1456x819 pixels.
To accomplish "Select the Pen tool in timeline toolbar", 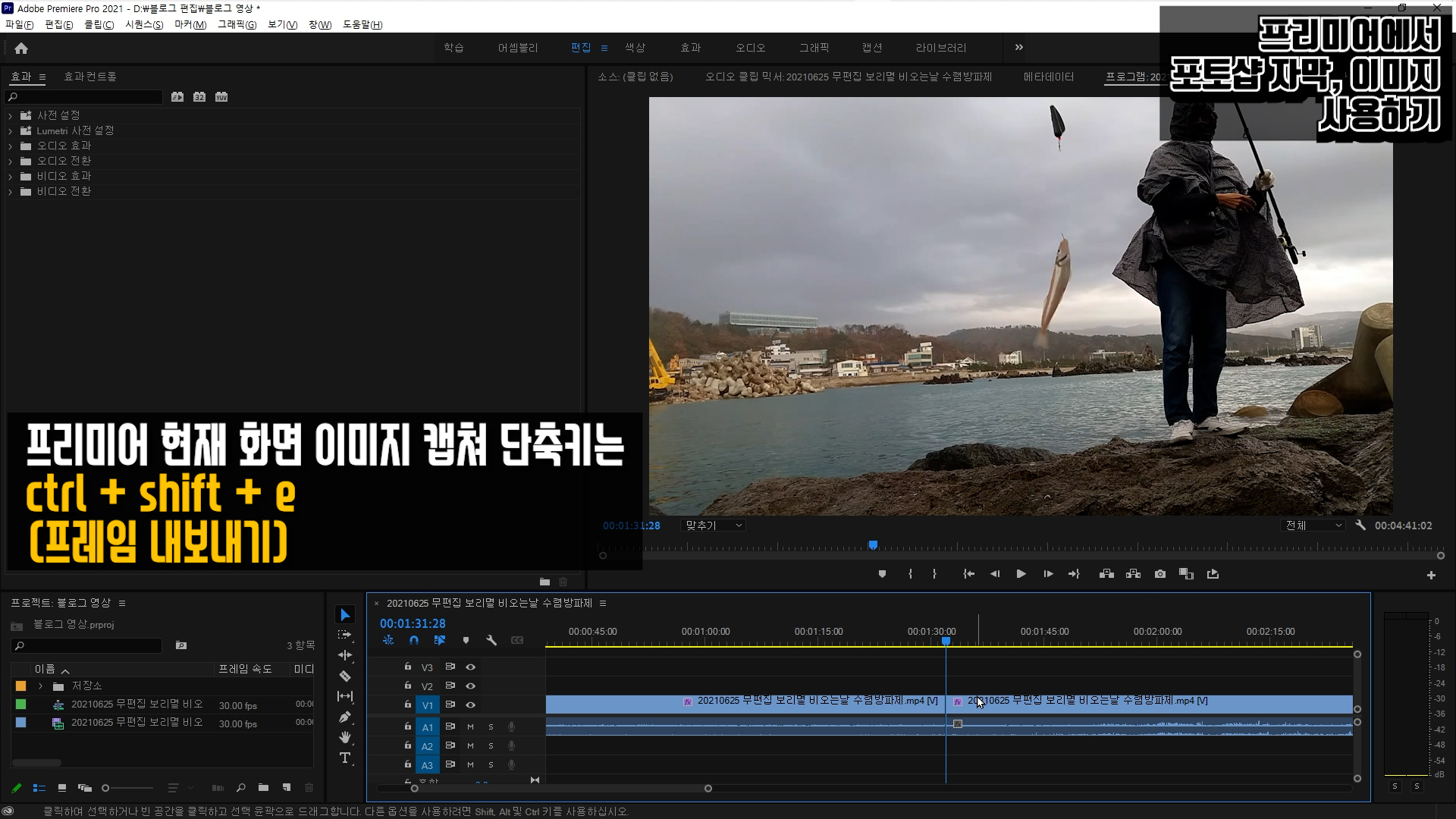I will coord(345,717).
